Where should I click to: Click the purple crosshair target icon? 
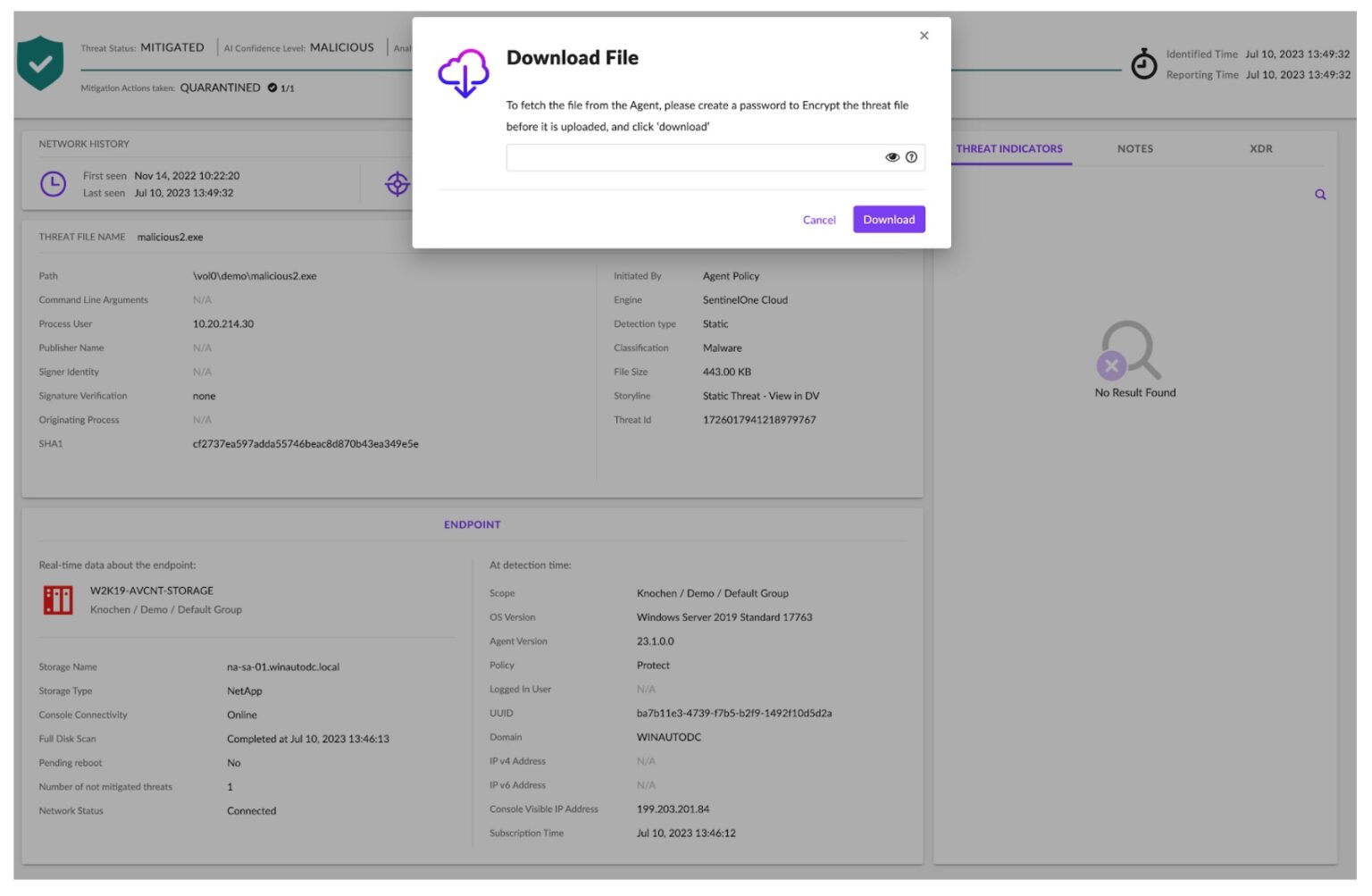(397, 185)
